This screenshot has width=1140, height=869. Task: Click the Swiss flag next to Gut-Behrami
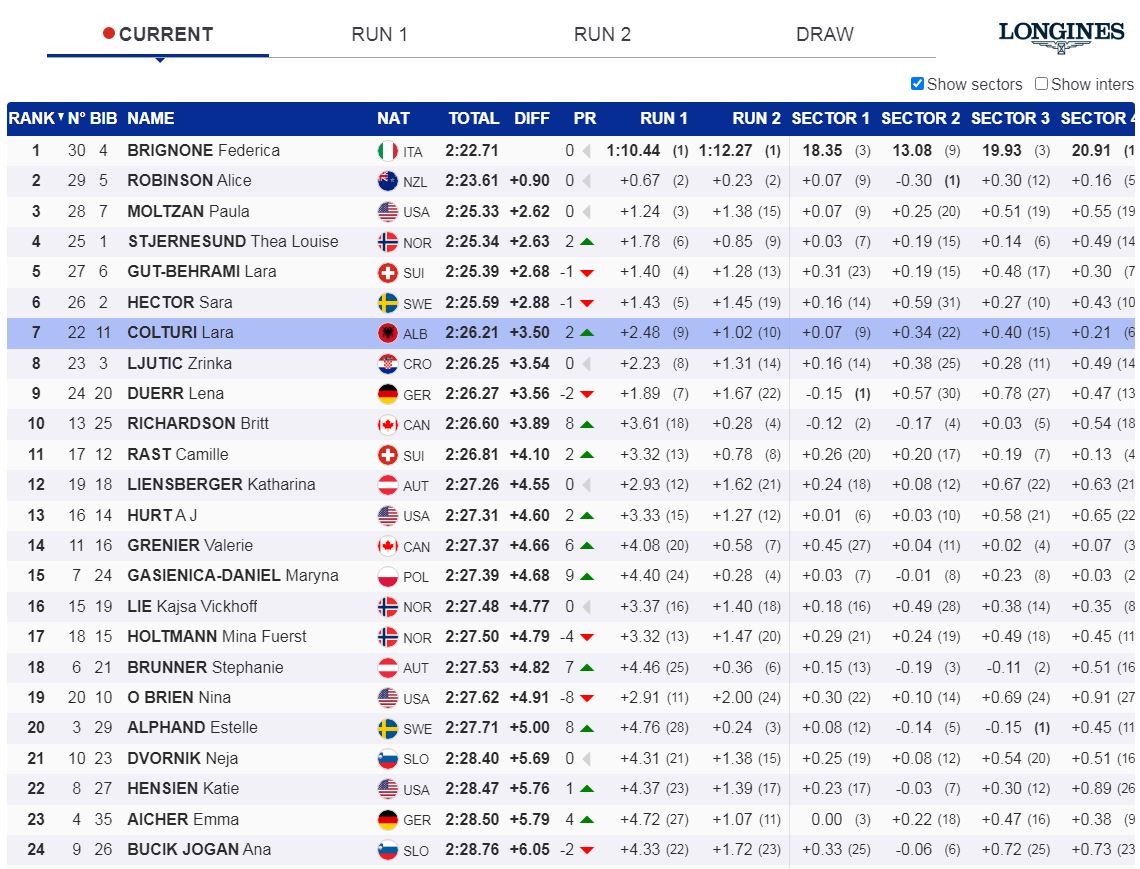point(388,272)
